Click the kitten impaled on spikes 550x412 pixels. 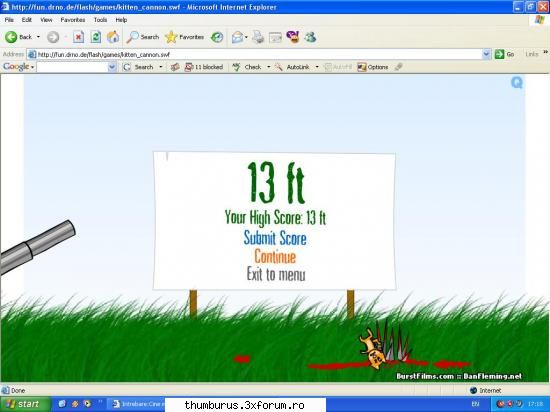[x=372, y=349]
